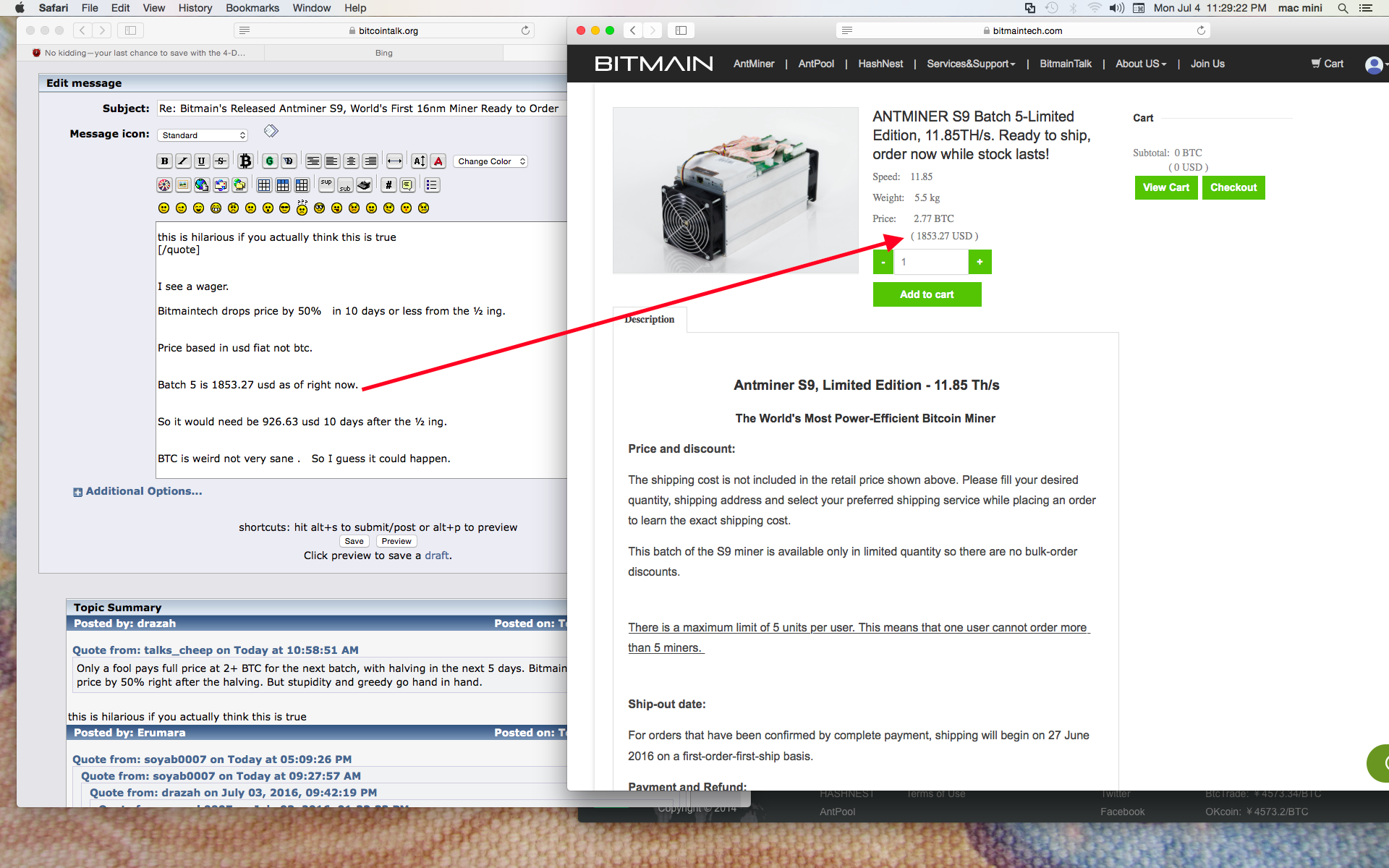Image resolution: width=1389 pixels, height=868 pixels.
Task: Insert superscript tag
Action: [326, 185]
